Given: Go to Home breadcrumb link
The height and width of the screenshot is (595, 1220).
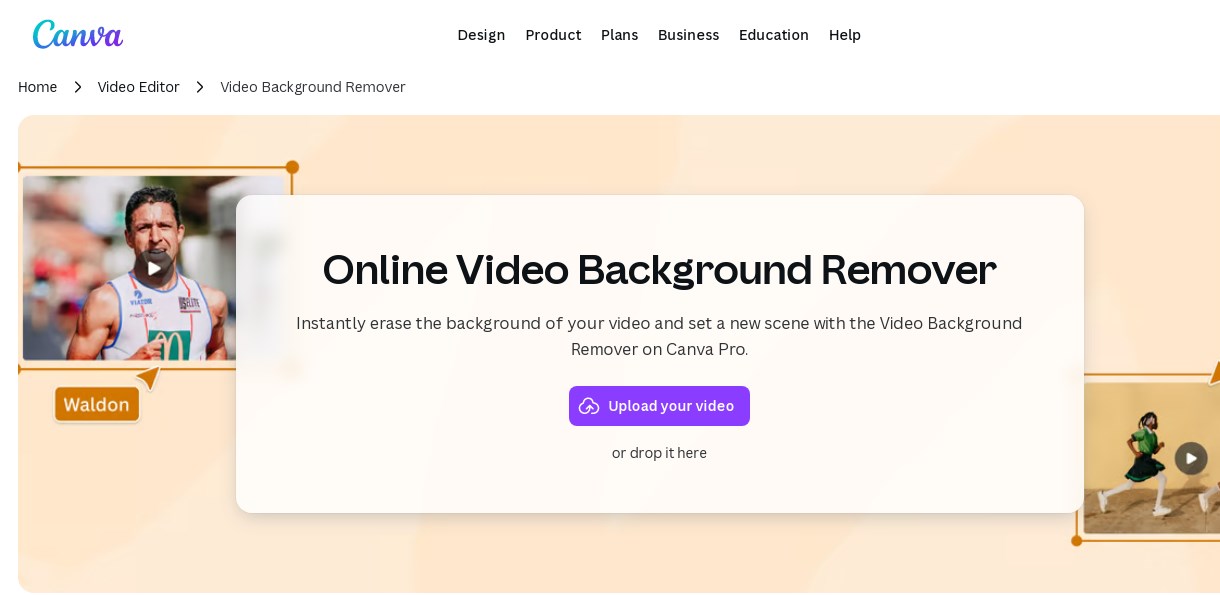Looking at the screenshot, I should 38,87.
